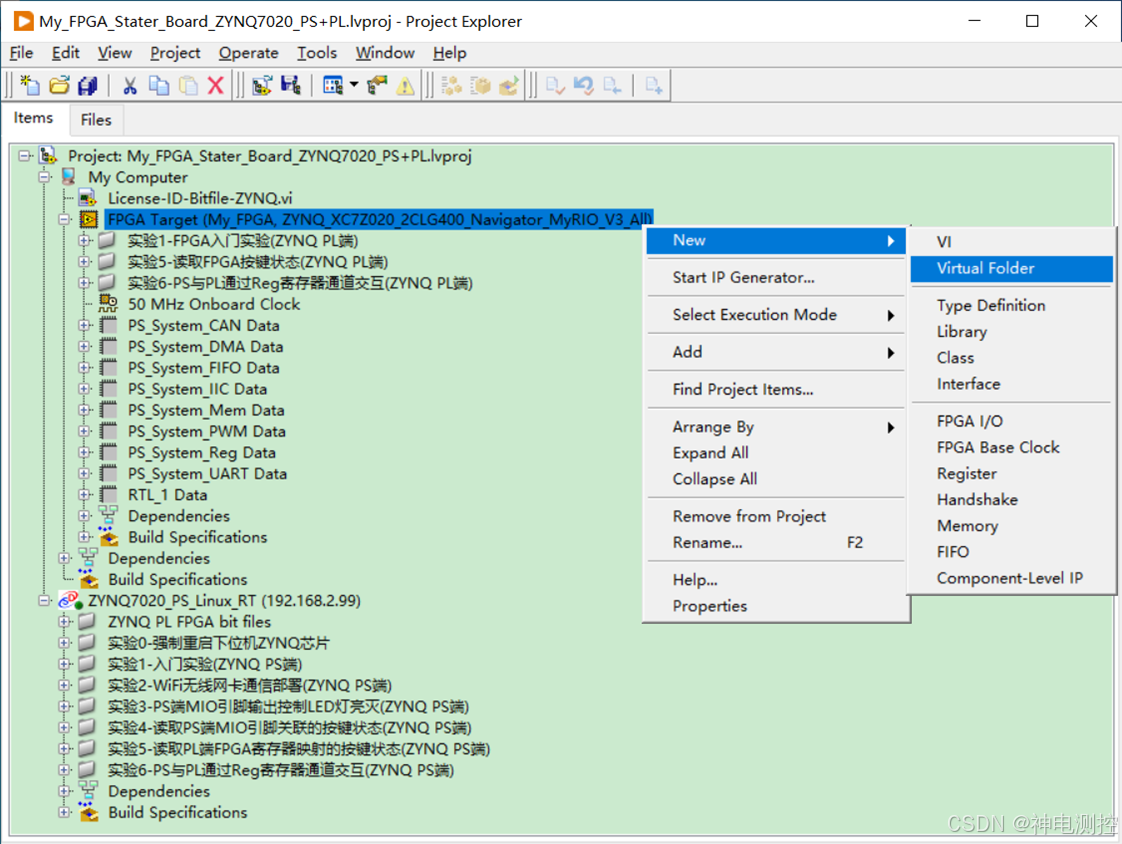Viewport: 1122px width, 844px height.
Task: Open the Filter View dropdown arrow
Action: [x=354, y=84]
